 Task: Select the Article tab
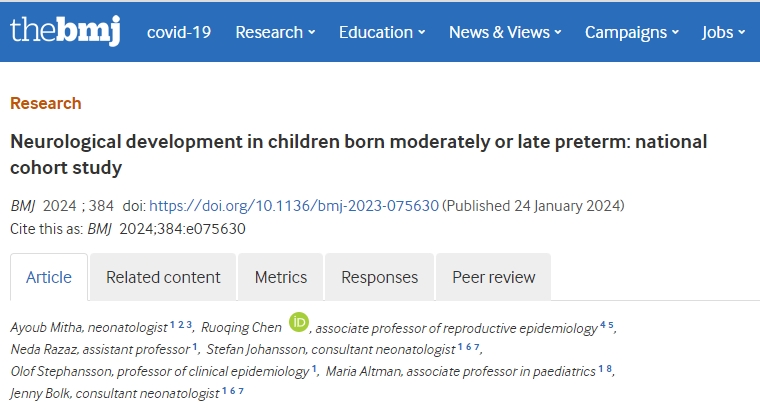tap(49, 277)
